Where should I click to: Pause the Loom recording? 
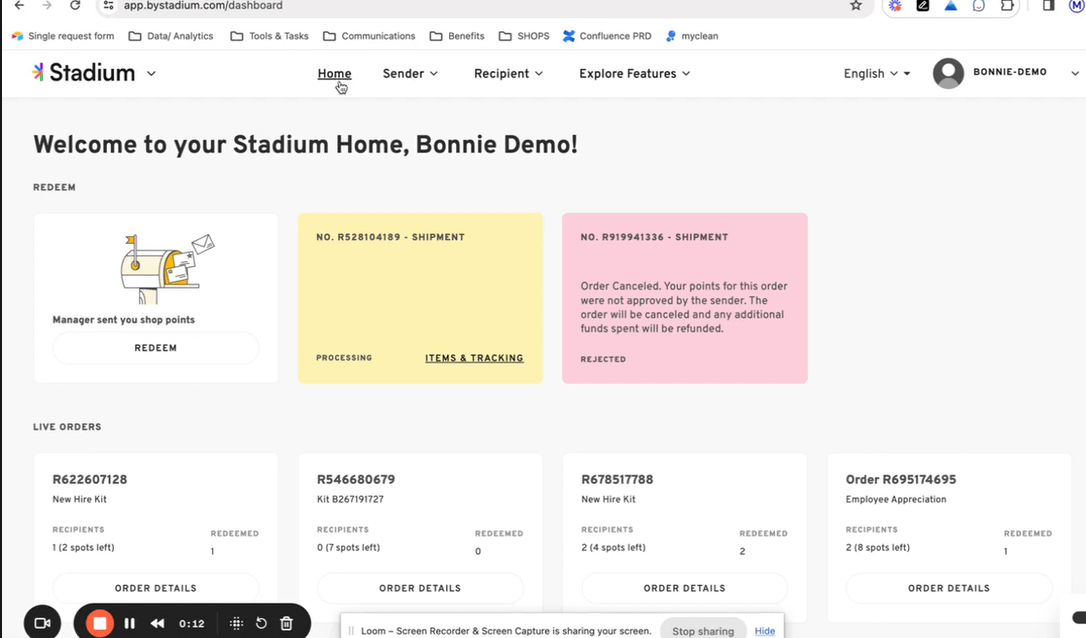(x=129, y=622)
